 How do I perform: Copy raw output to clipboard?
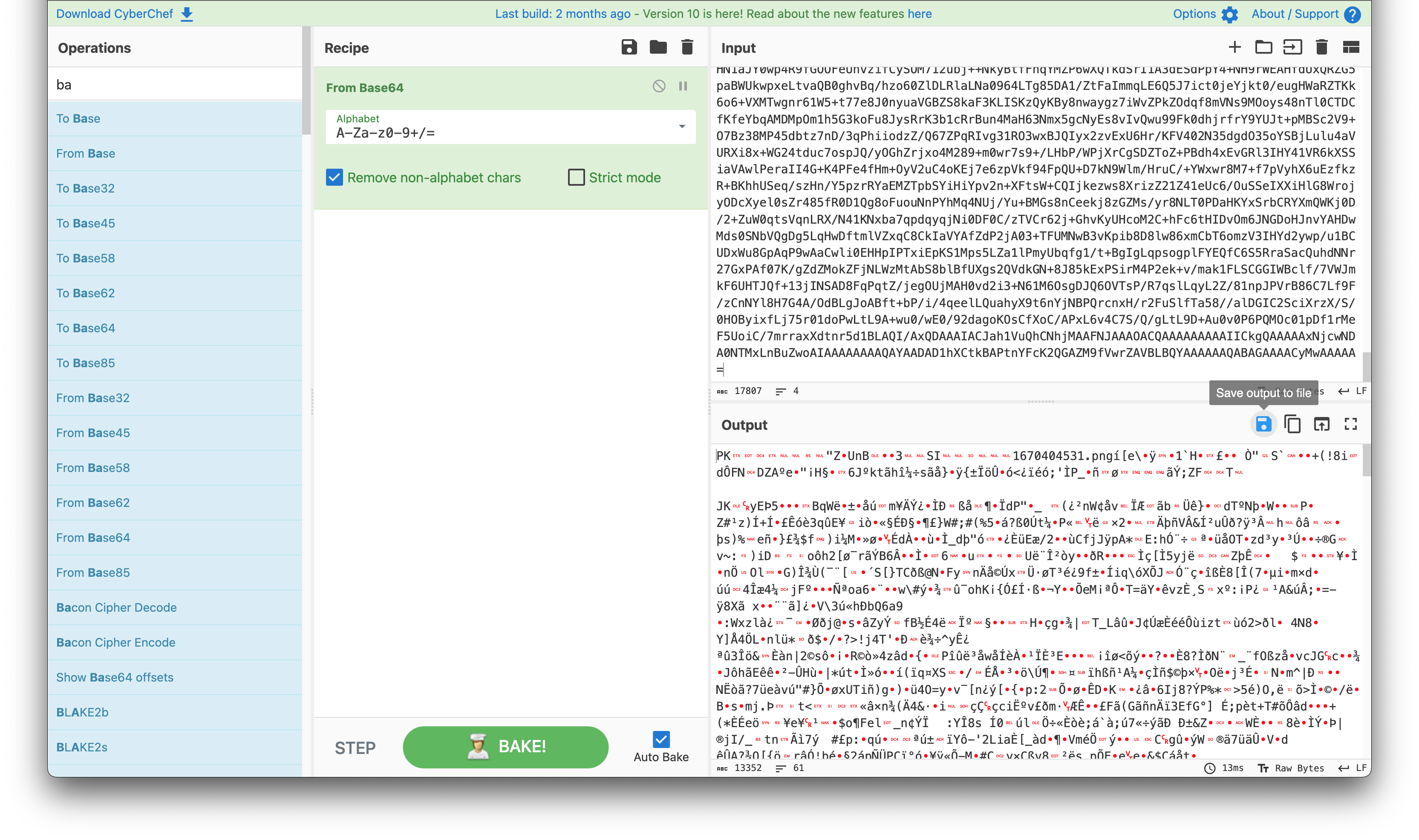[x=1292, y=424]
